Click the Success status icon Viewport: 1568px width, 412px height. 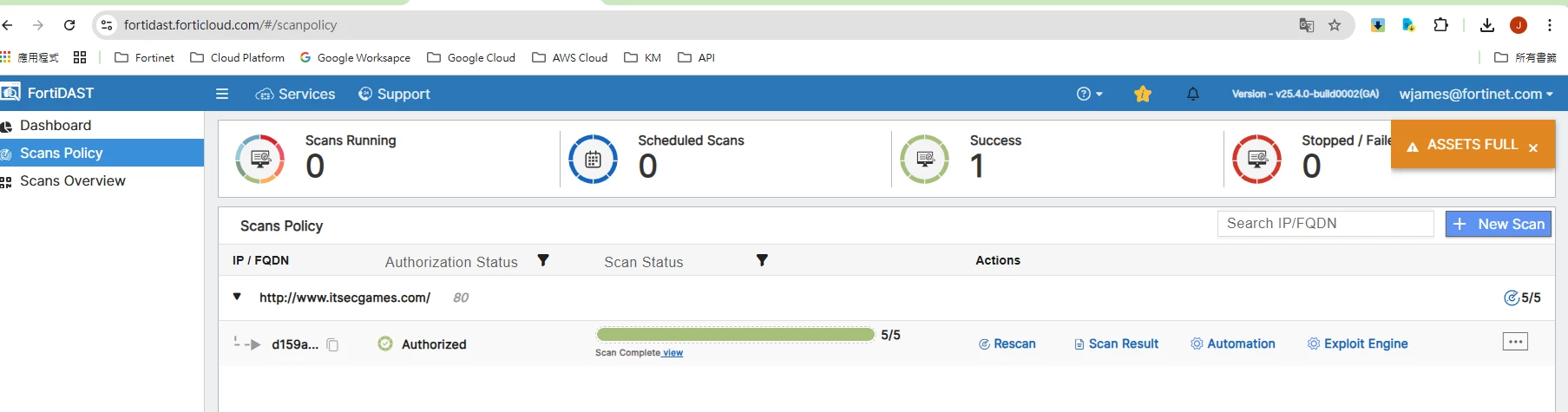pyautogui.click(x=925, y=159)
